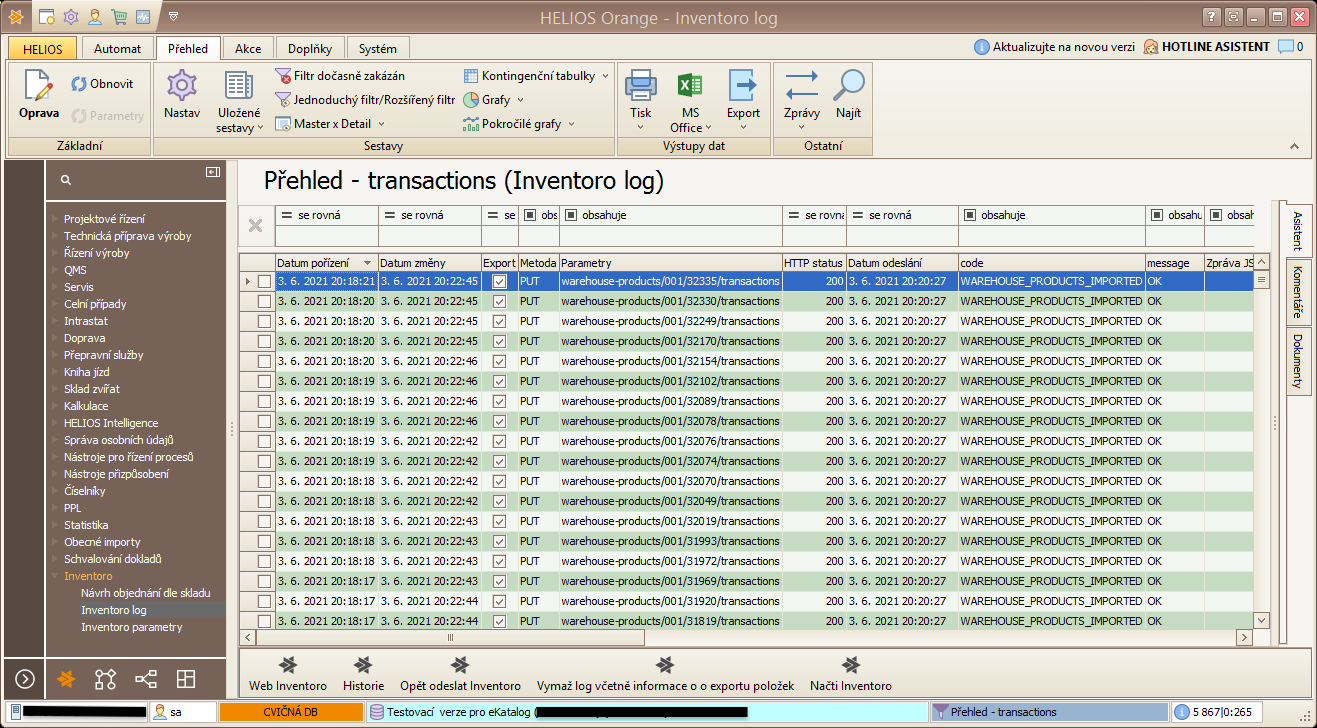Expand Kontingenční tabulky dropdown
The width and height of the screenshot is (1317, 728).
[605, 76]
